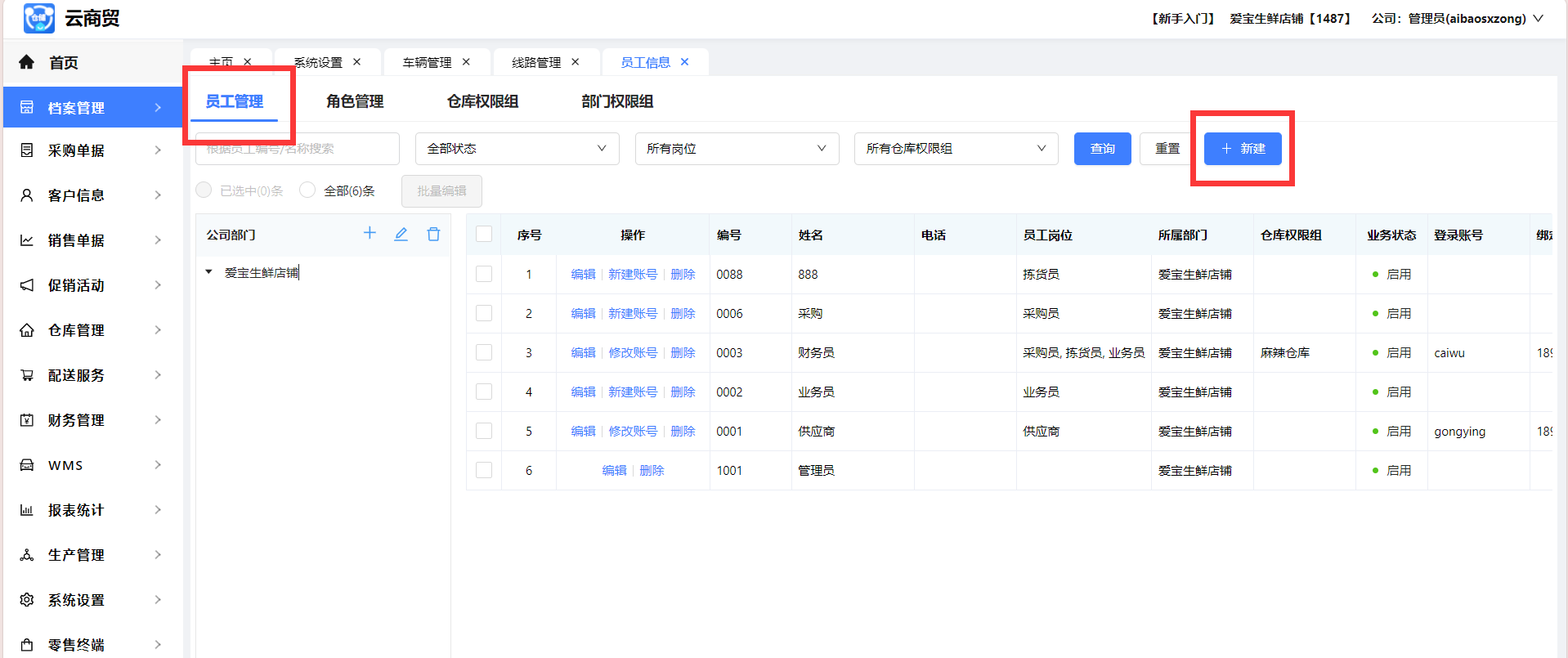The height and width of the screenshot is (658, 1568).
Task: Click the 云商贸 logo icon
Action: click(x=38, y=18)
